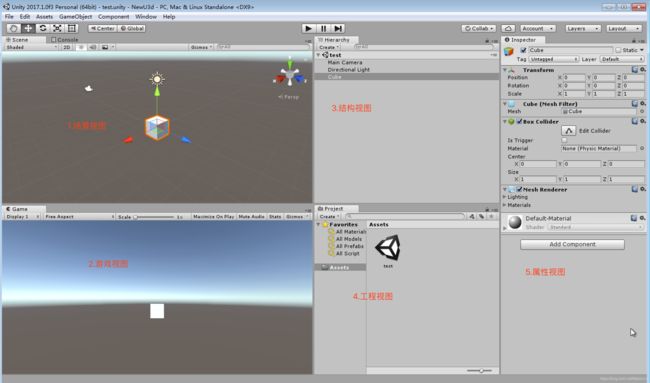Open Box Collider help book icon
This screenshot has height=383, width=650.
(x=635, y=121)
